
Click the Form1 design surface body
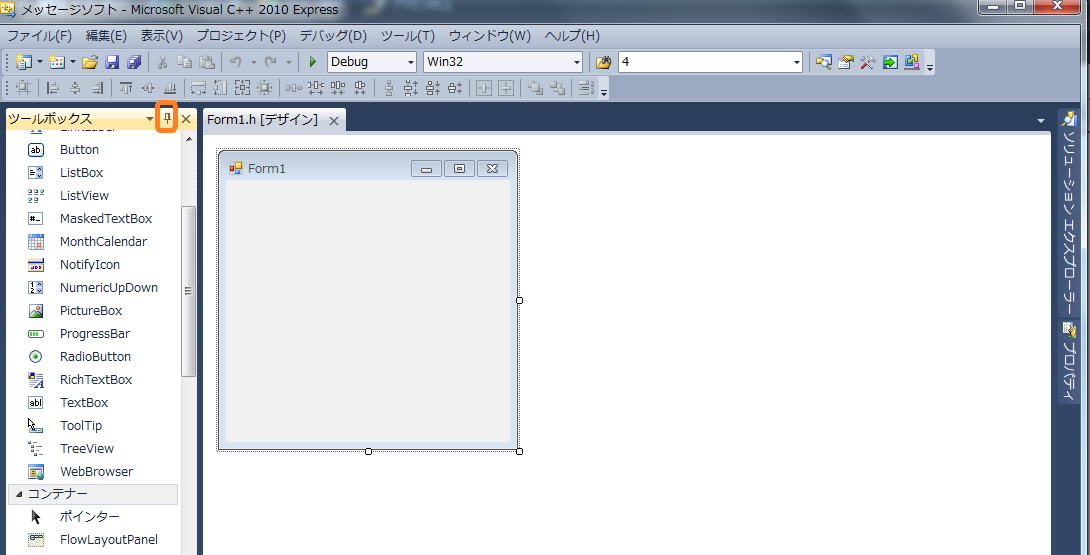click(x=368, y=311)
